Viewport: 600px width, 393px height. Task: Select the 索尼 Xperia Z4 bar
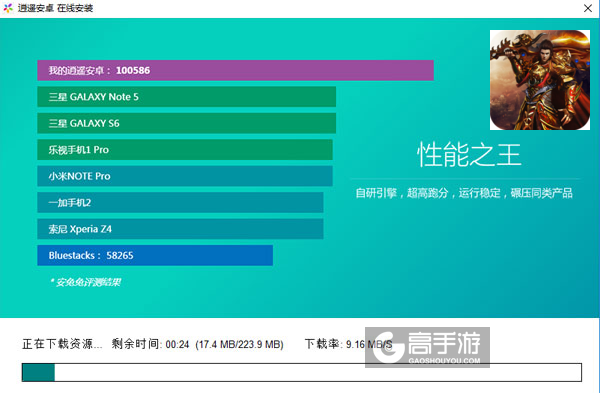pyautogui.click(x=180, y=229)
